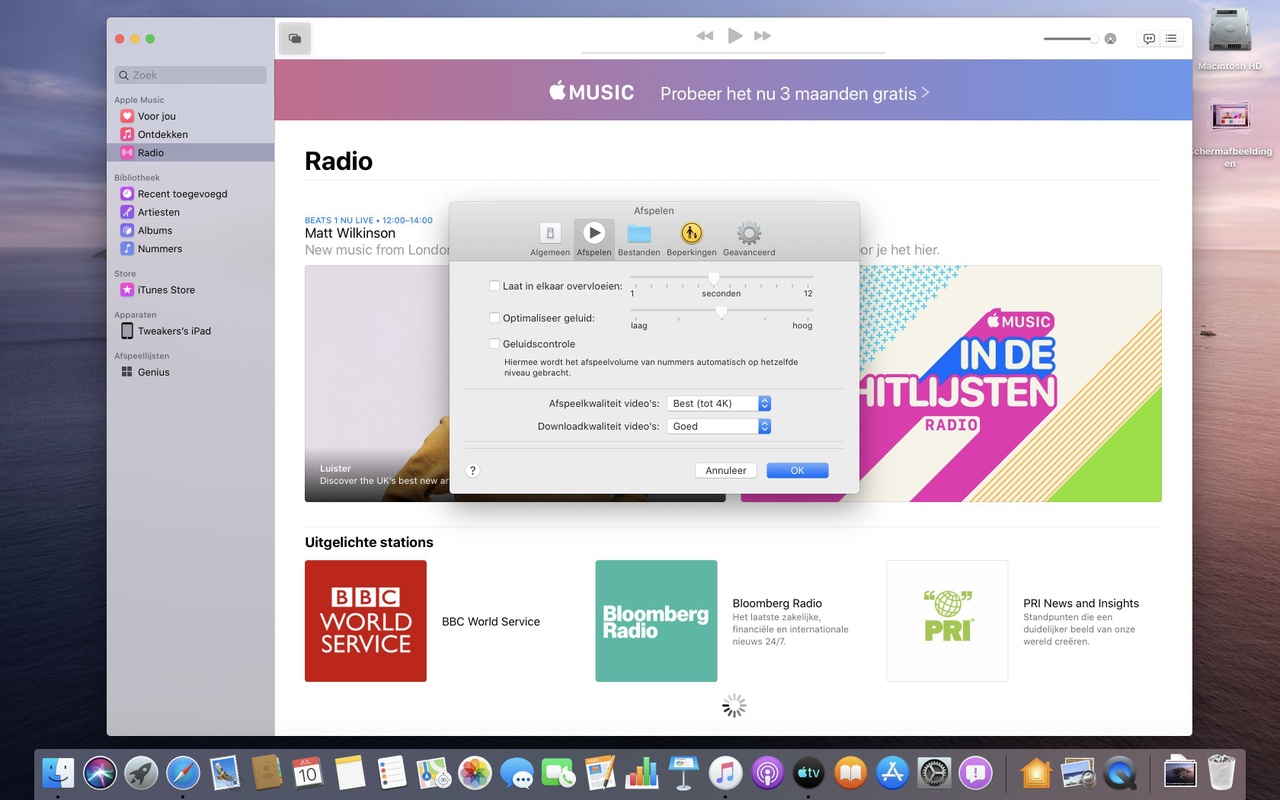This screenshot has height=800, width=1280.
Task: Open the Apple TV app from Dock
Action: (809, 773)
